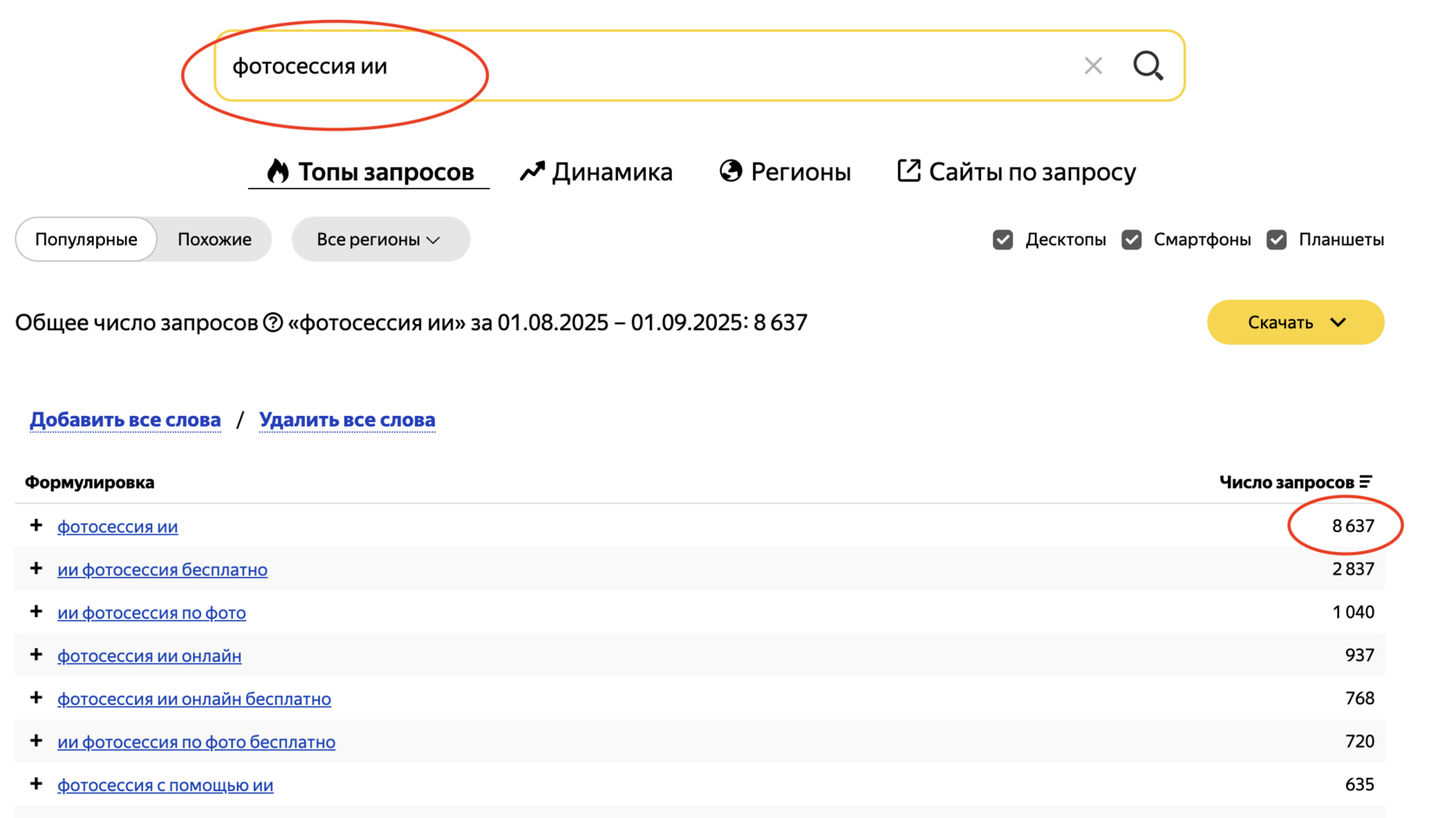1456x818 pixels.
Task: Clear the search field with X icon
Action: (1093, 66)
